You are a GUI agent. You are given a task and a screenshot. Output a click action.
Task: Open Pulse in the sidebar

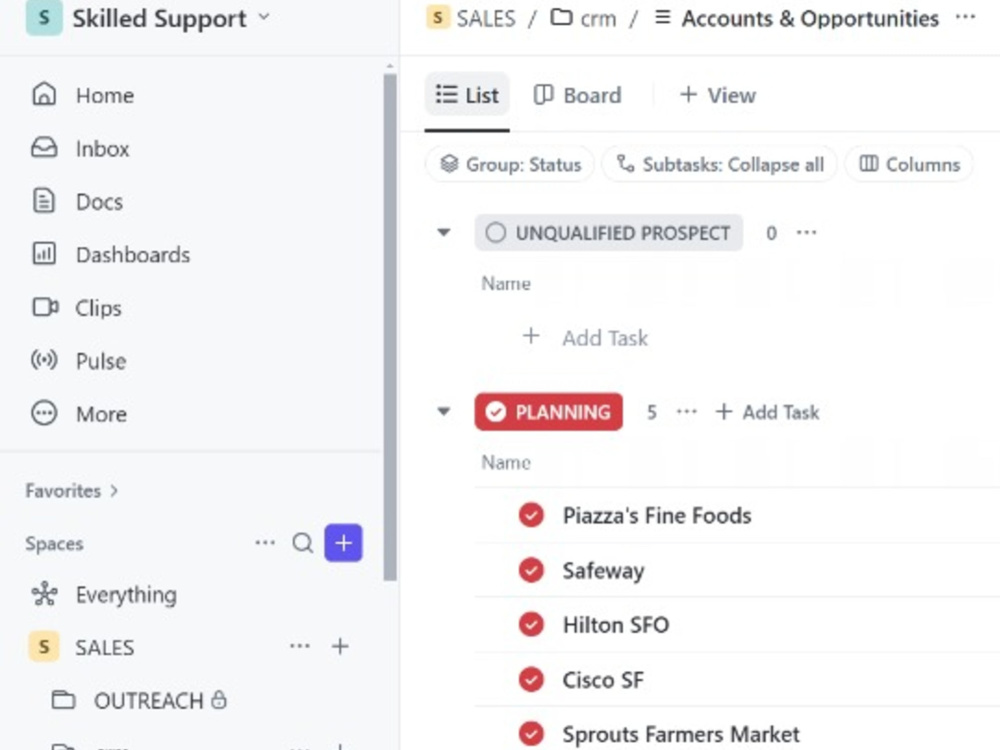pos(78,360)
